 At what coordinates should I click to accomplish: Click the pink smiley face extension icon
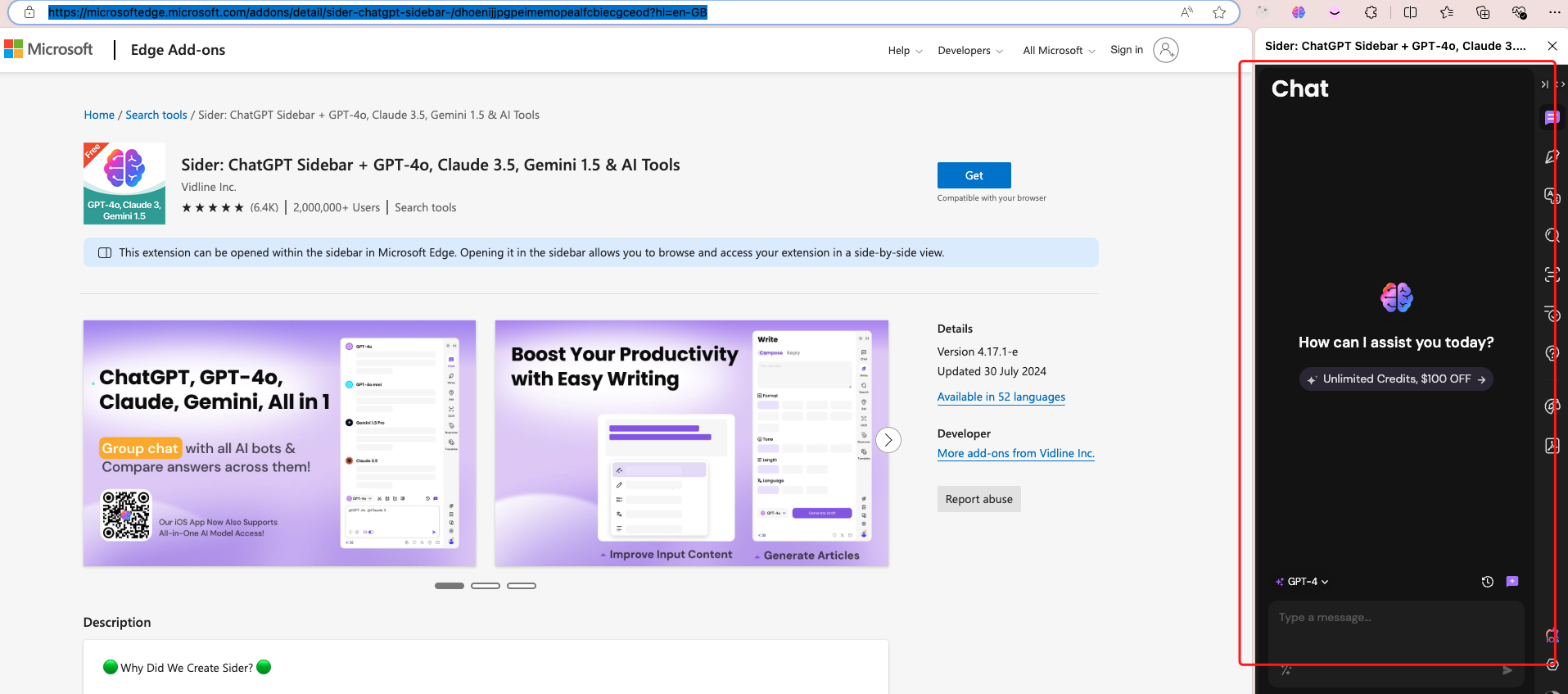[1335, 12]
